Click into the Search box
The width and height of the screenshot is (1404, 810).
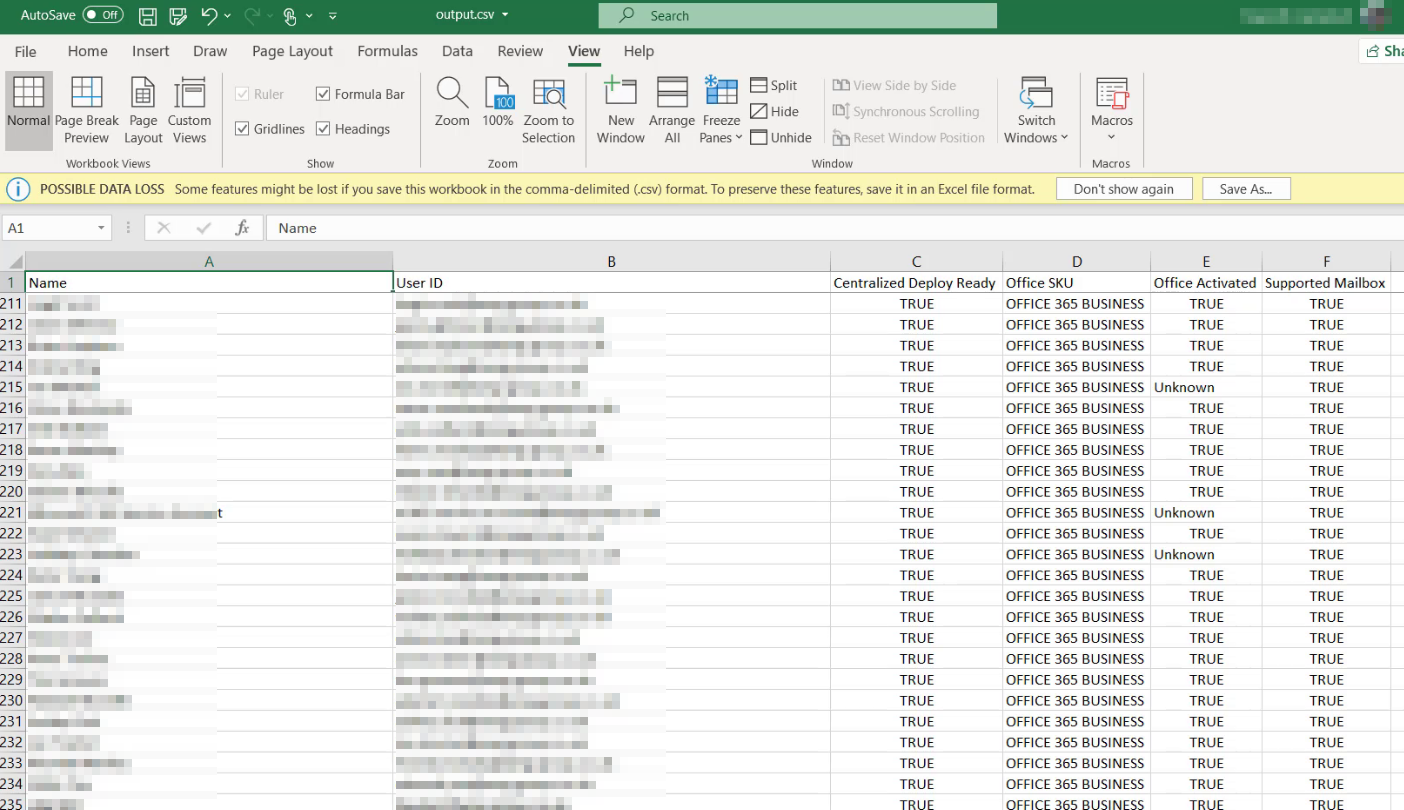click(x=797, y=16)
